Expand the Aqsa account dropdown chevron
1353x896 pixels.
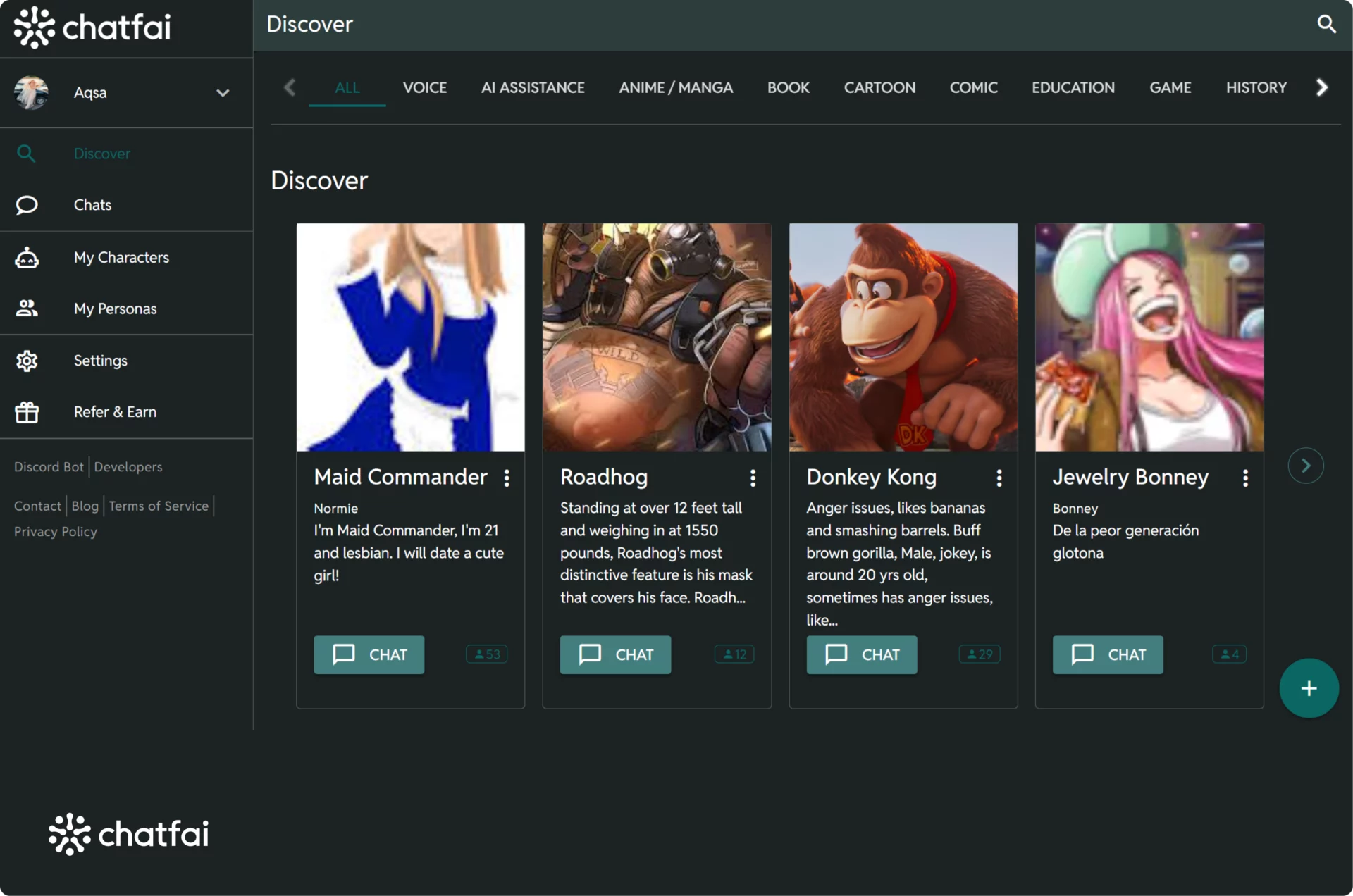223,93
